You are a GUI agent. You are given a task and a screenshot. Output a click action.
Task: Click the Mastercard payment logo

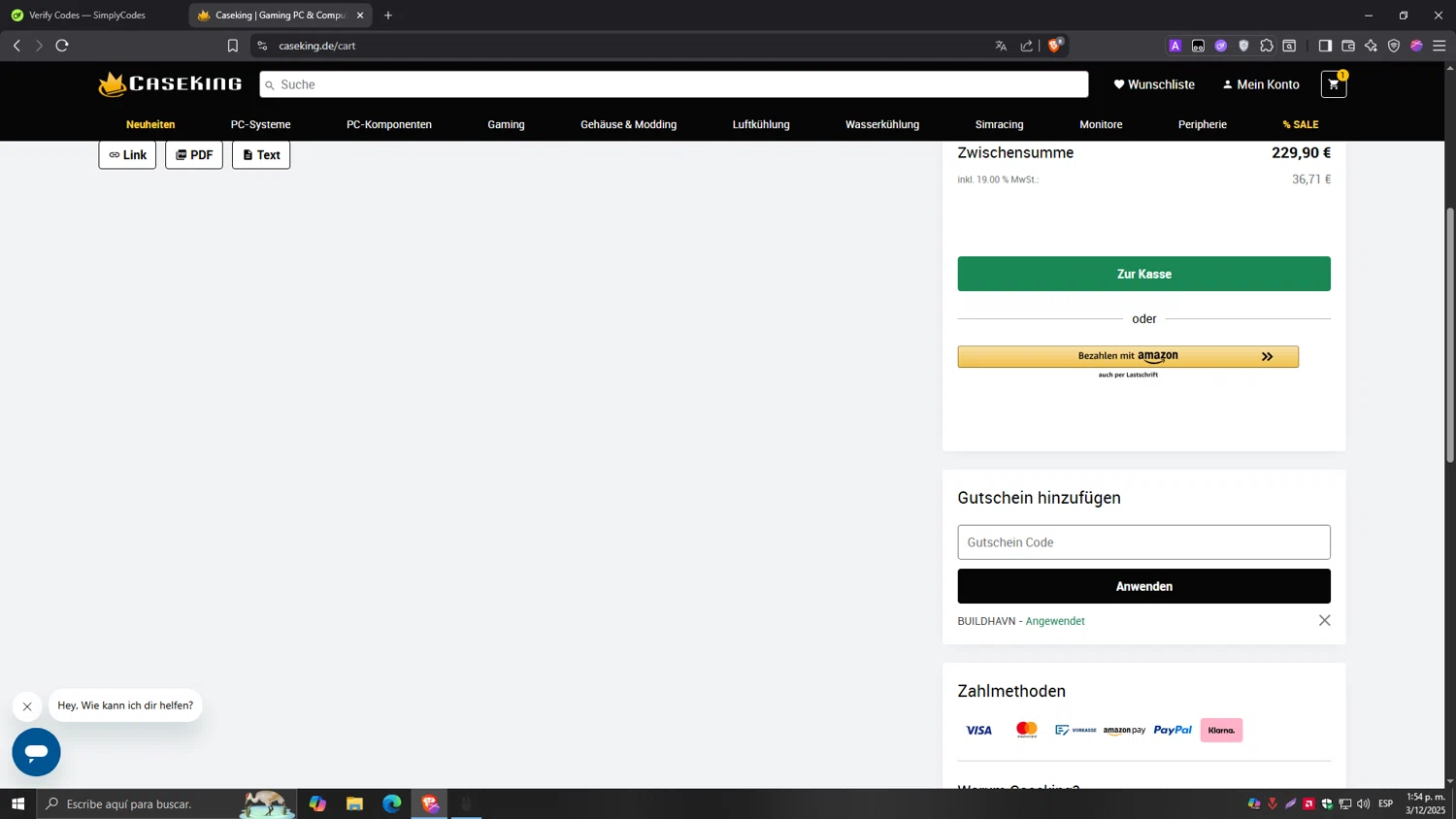[x=1026, y=730]
